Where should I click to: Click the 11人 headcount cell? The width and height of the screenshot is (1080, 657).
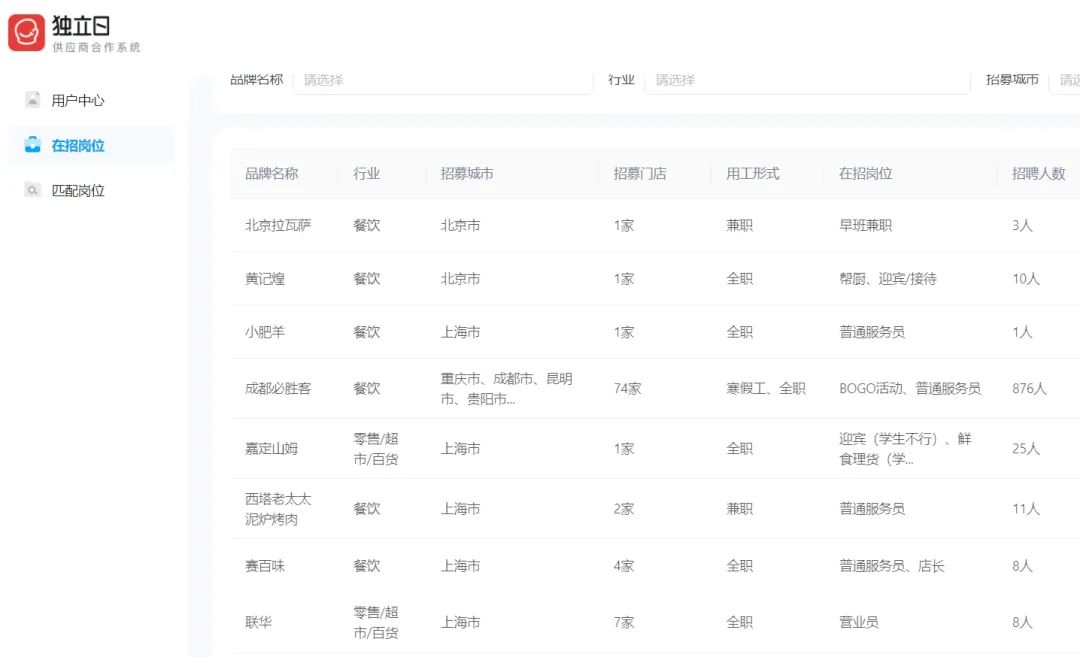coord(1026,509)
